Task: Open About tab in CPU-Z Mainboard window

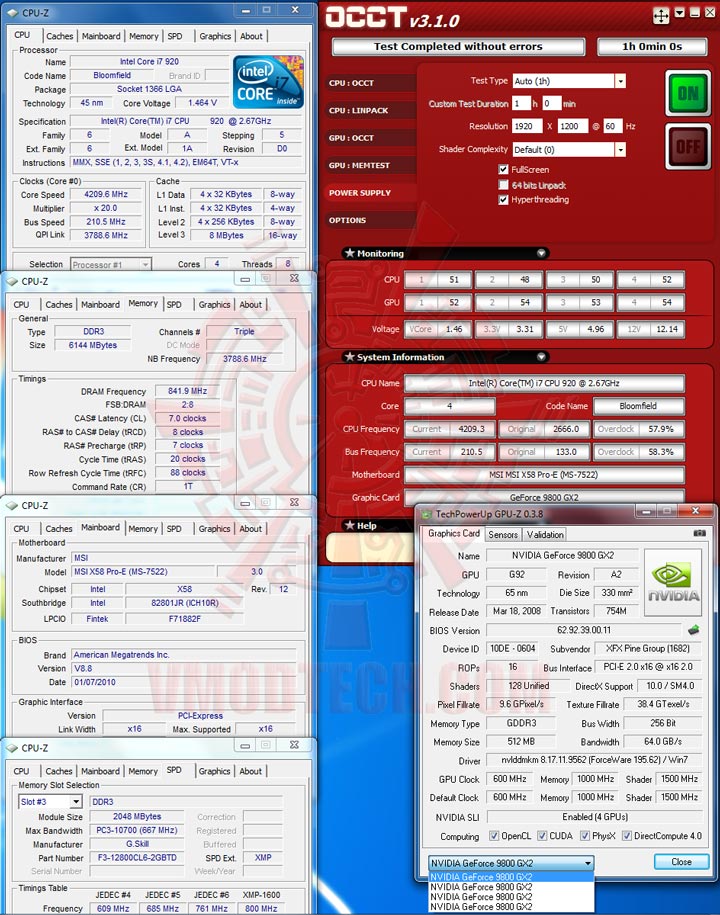Action: (250, 528)
